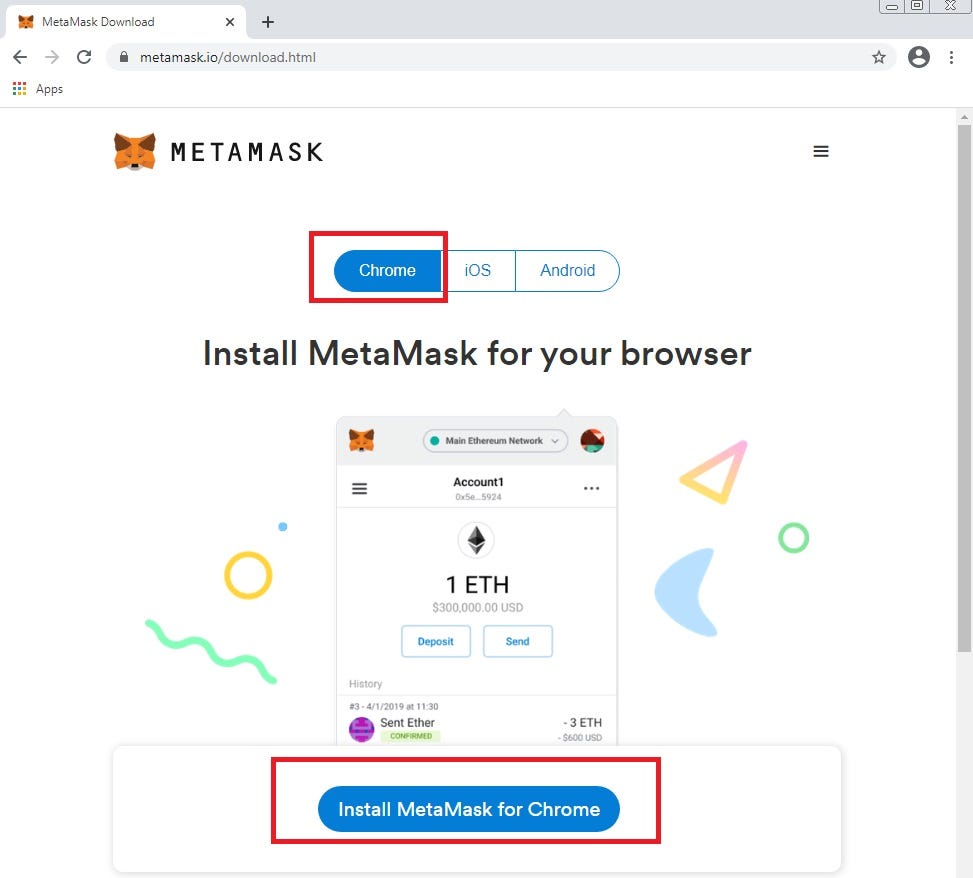The height and width of the screenshot is (878, 973).
Task: Open the site hamburger menu
Action: 821,151
